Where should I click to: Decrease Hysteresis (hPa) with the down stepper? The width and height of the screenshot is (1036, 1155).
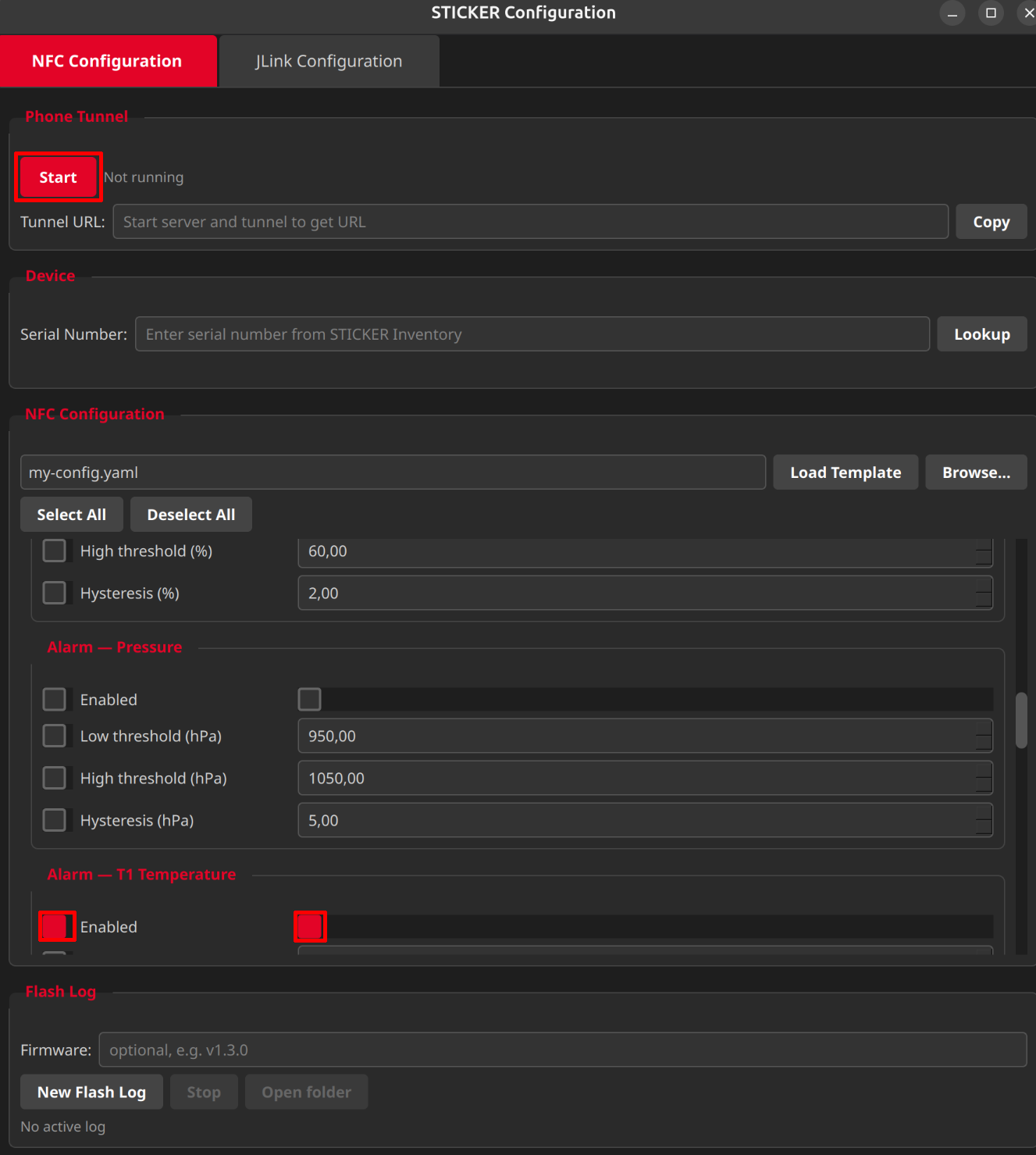pyautogui.click(x=984, y=828)
